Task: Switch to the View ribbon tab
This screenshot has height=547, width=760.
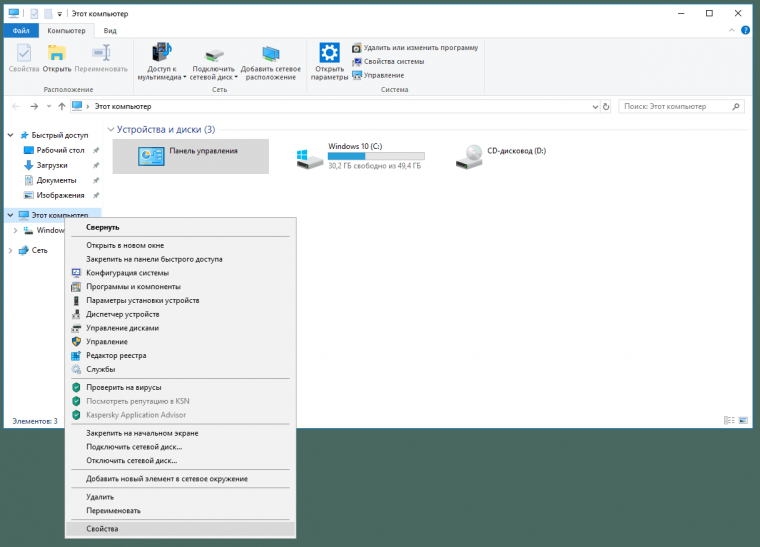Action: (110, 31)
